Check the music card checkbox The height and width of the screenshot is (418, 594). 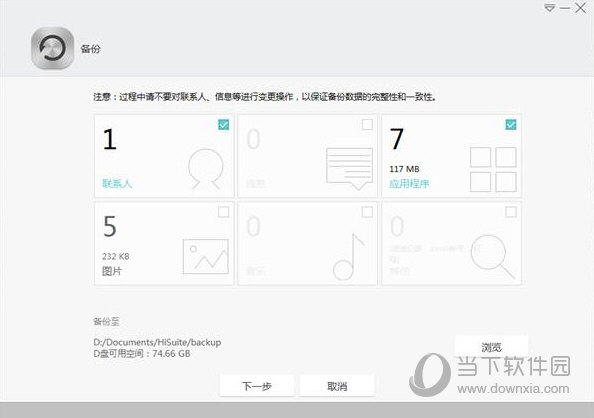click(367, 212)
